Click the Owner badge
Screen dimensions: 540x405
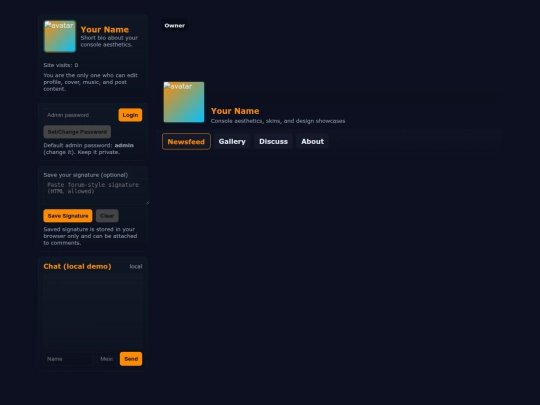(x=175, y=25)
